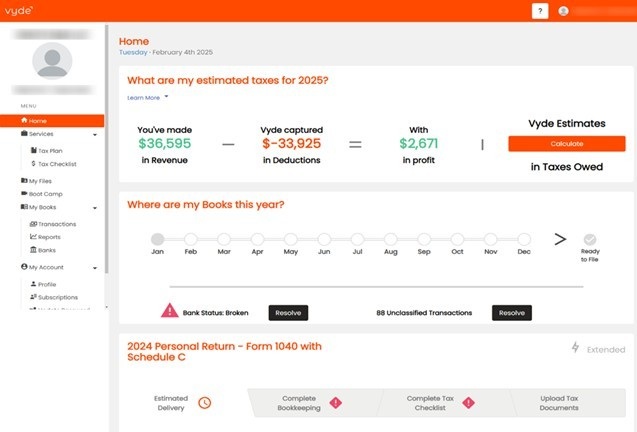Viewport: 637px width, 432px height.
Task: Click the right chevron after Dec
Action: (x=560, y=239)
